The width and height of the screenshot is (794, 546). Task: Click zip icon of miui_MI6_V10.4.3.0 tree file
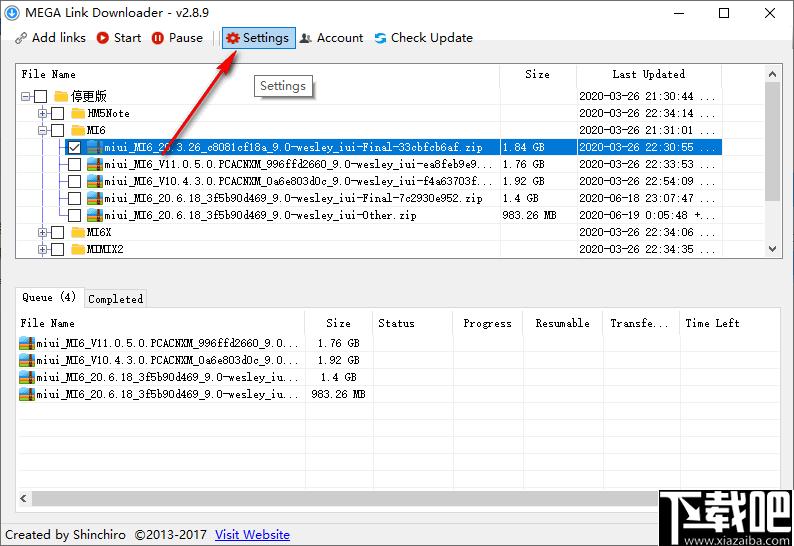tap(95, 181)
